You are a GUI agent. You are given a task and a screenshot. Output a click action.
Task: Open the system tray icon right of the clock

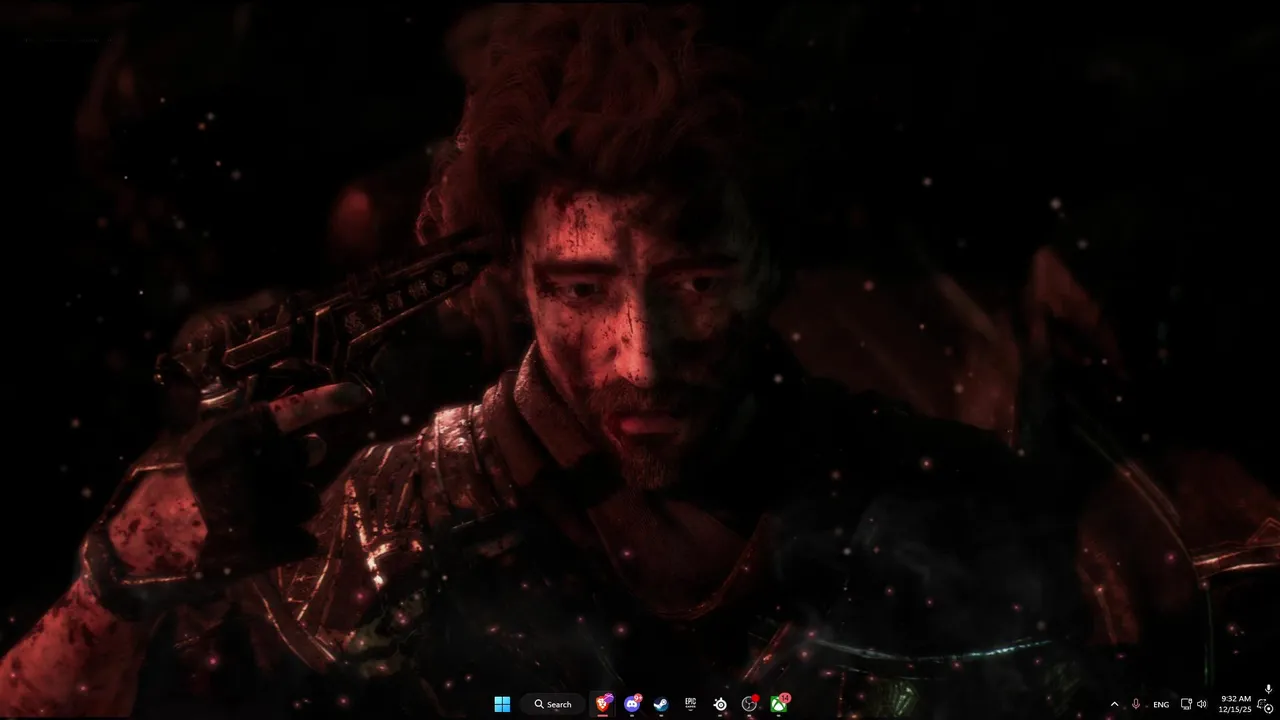coord(1266,705)
